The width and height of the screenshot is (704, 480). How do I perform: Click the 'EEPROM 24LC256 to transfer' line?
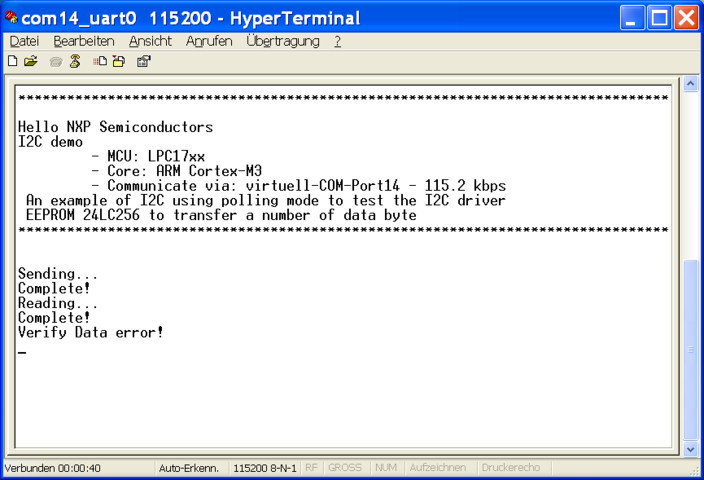pos(221,215)
